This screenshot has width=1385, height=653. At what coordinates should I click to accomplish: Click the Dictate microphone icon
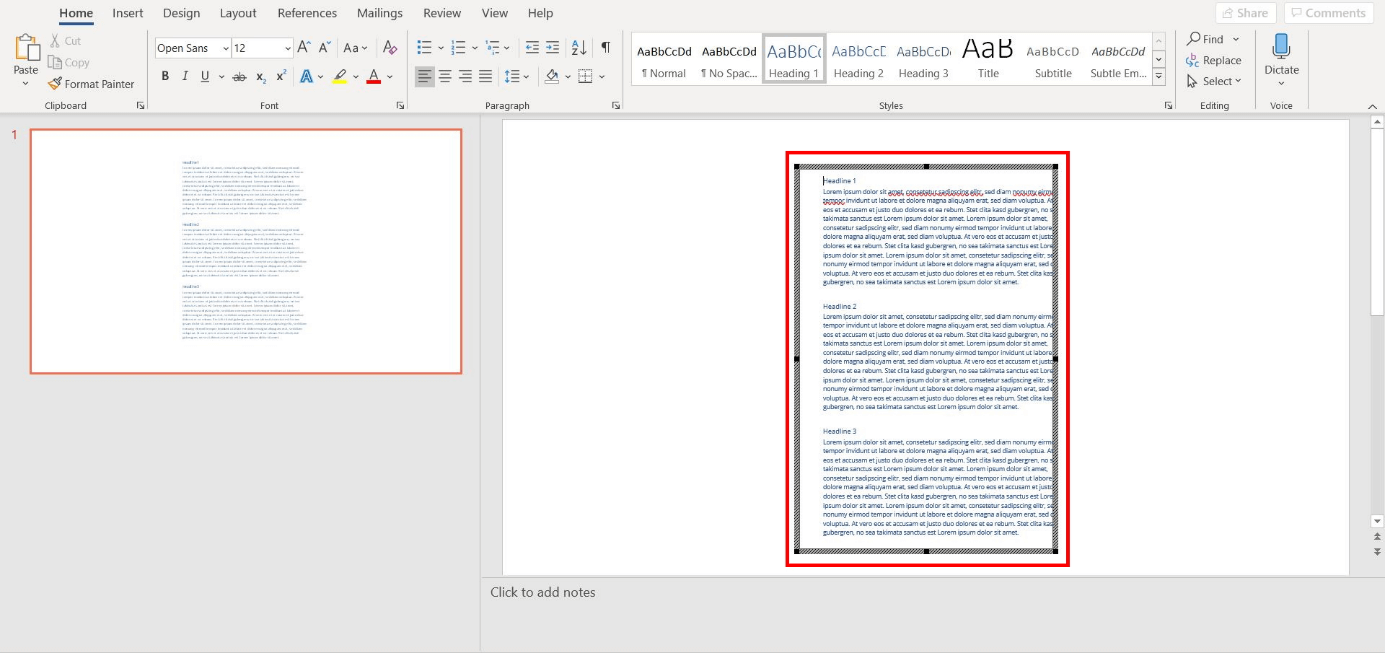click(1281, 47)
